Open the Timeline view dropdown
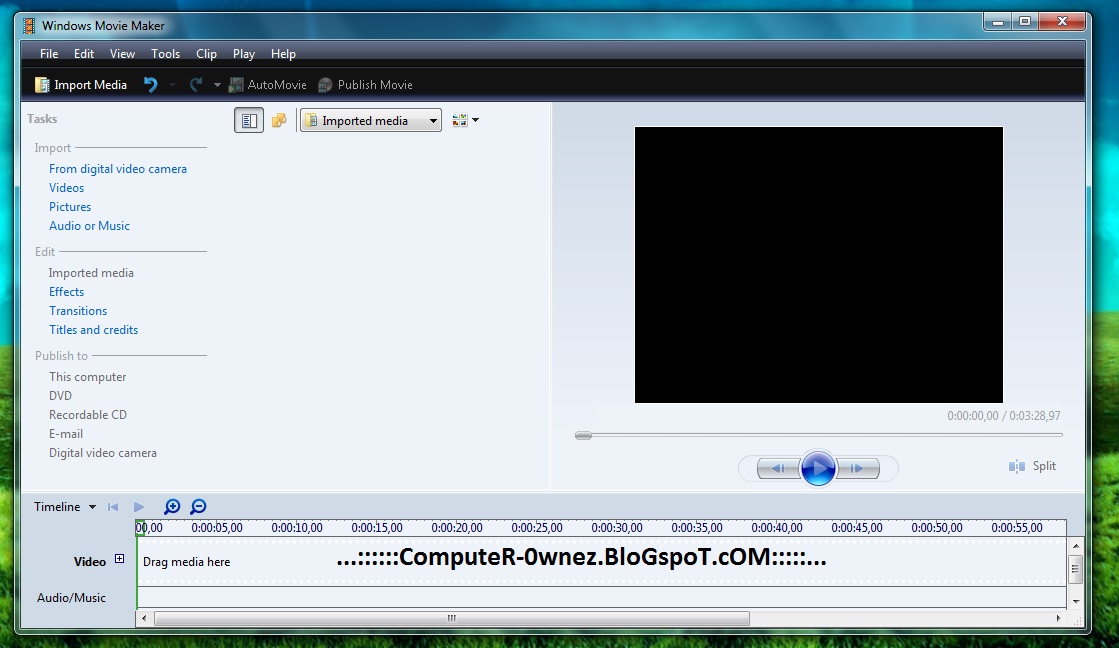 click(x=65, y=507)
